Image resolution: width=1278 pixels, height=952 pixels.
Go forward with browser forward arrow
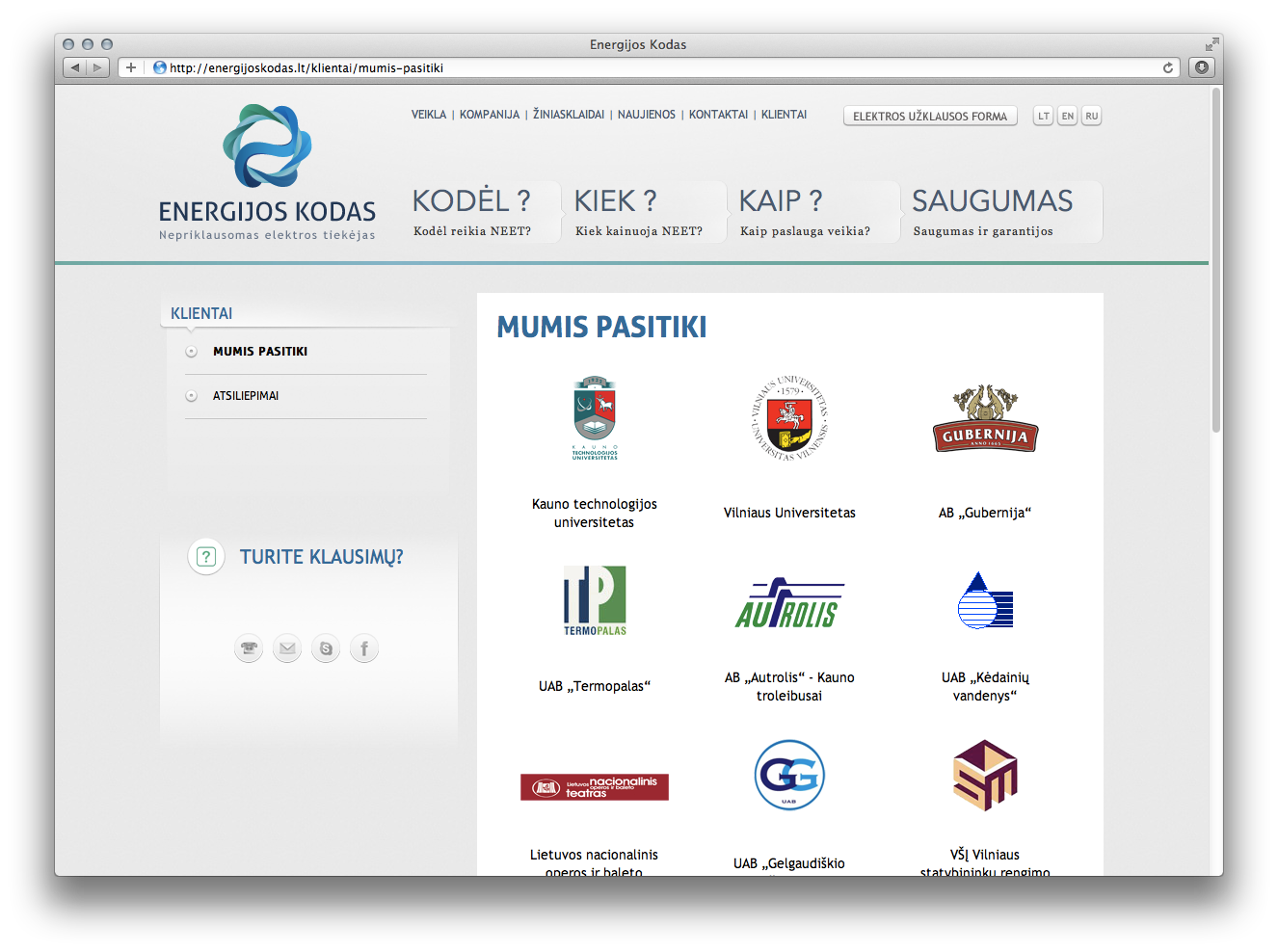coord(97,67)
